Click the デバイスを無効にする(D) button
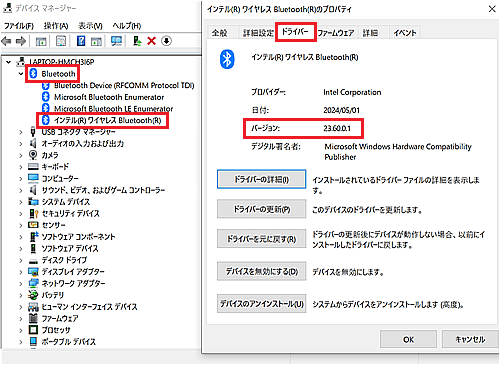500x365 pixels. click(x=261, y=271)
